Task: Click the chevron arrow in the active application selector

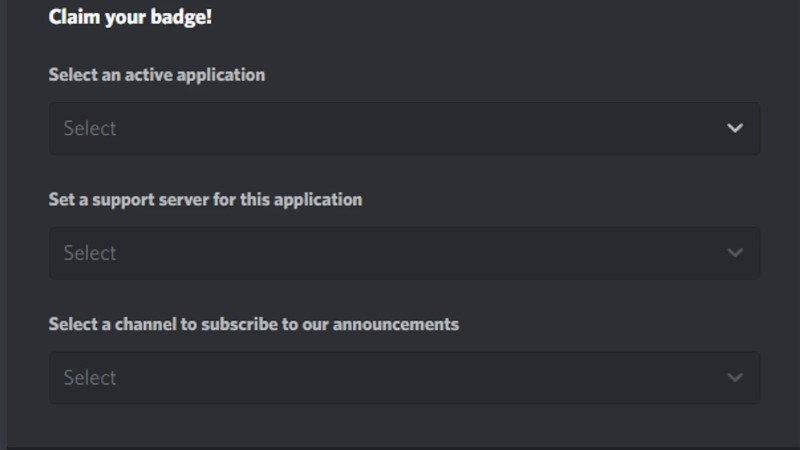Action: (x=735, y=128)
